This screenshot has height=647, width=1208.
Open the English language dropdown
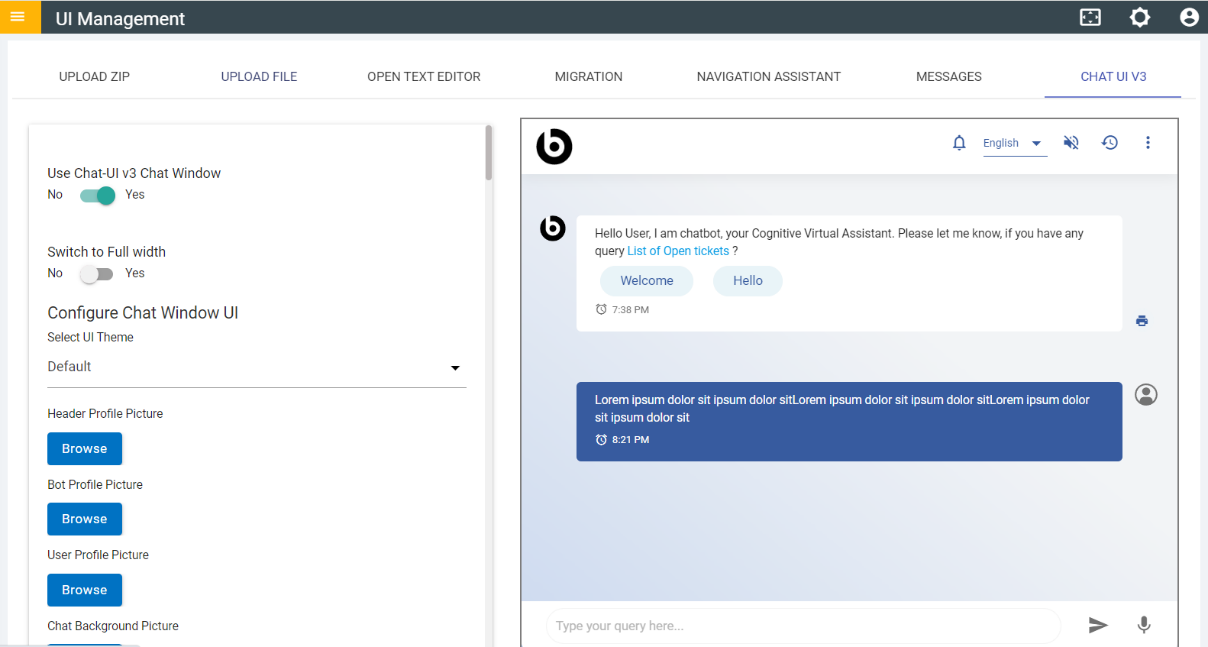click(x=1013, y=143)
